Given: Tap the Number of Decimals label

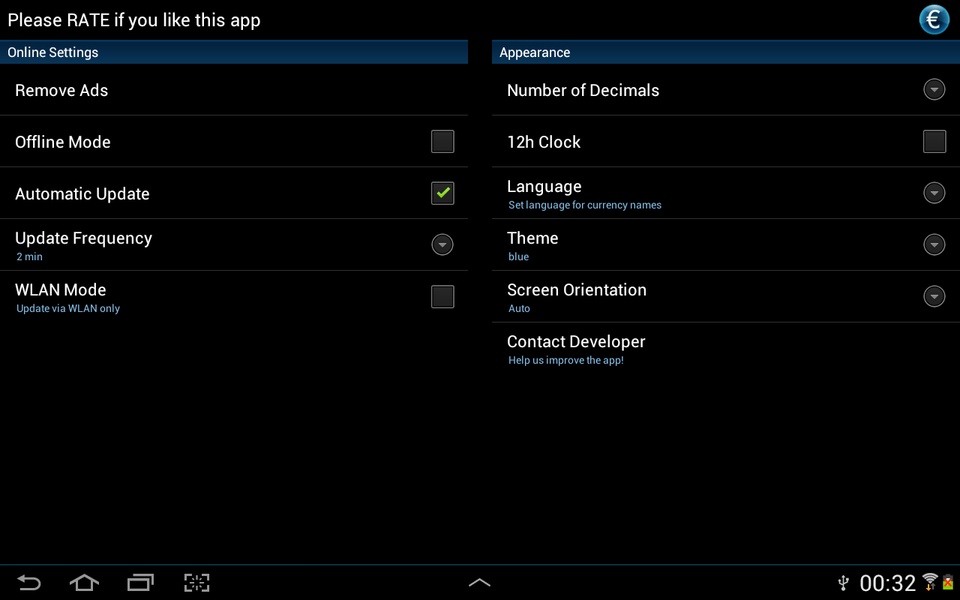Looking at the screenshot, I should pos(583,91).
